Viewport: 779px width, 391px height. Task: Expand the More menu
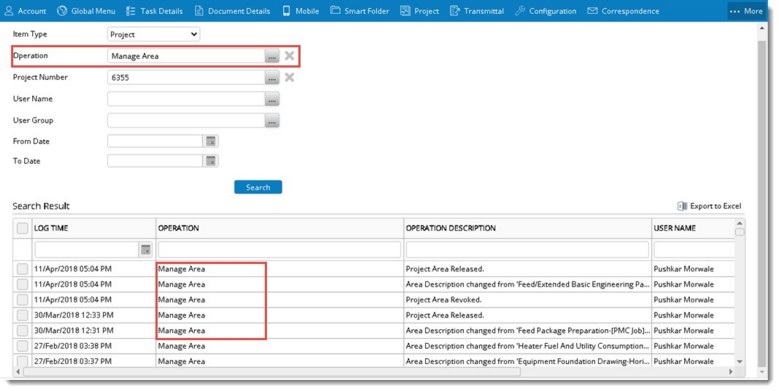pos(746,11)
